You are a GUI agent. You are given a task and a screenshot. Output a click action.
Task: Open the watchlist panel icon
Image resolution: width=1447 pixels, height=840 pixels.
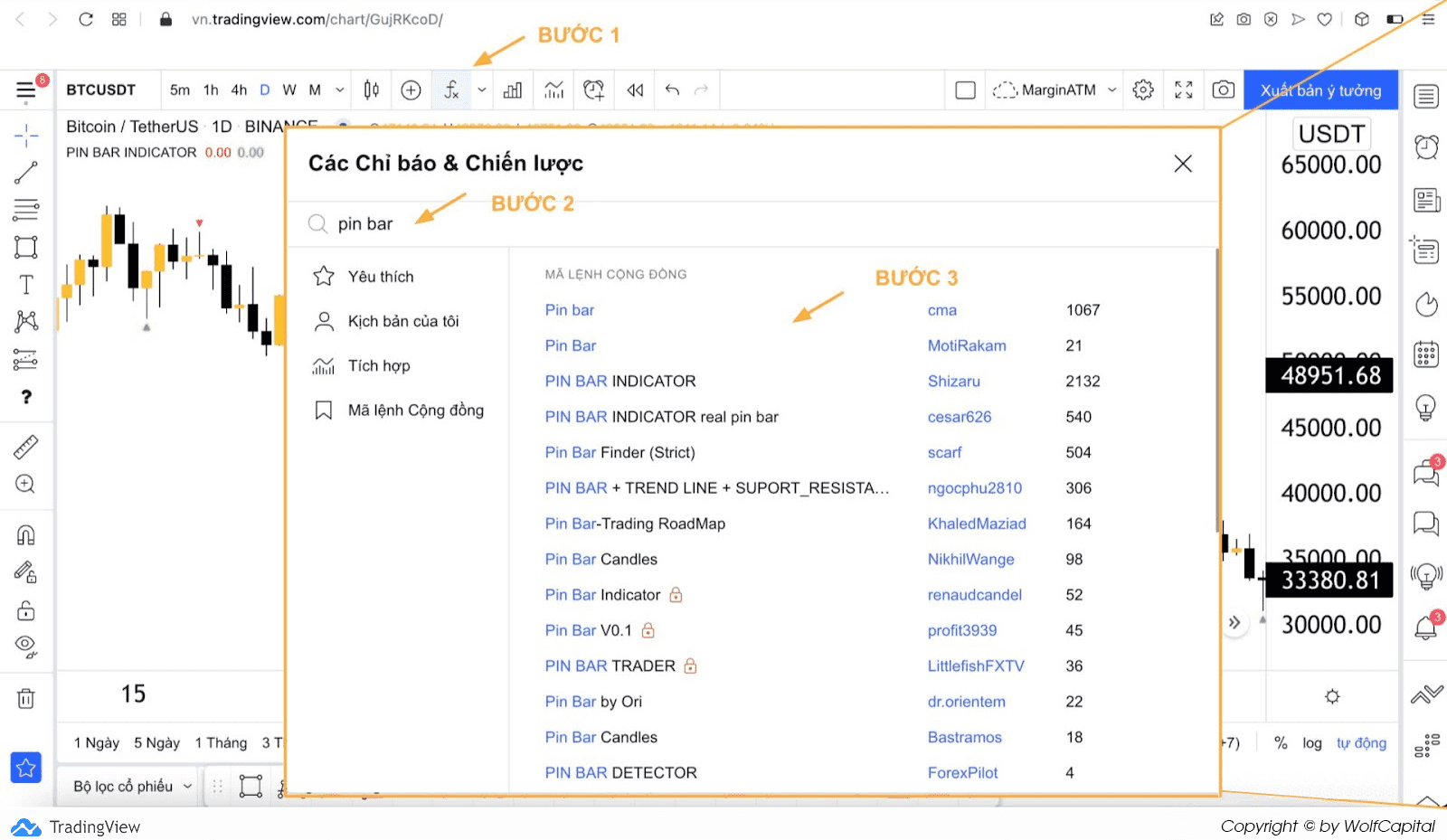point(1426,96)
